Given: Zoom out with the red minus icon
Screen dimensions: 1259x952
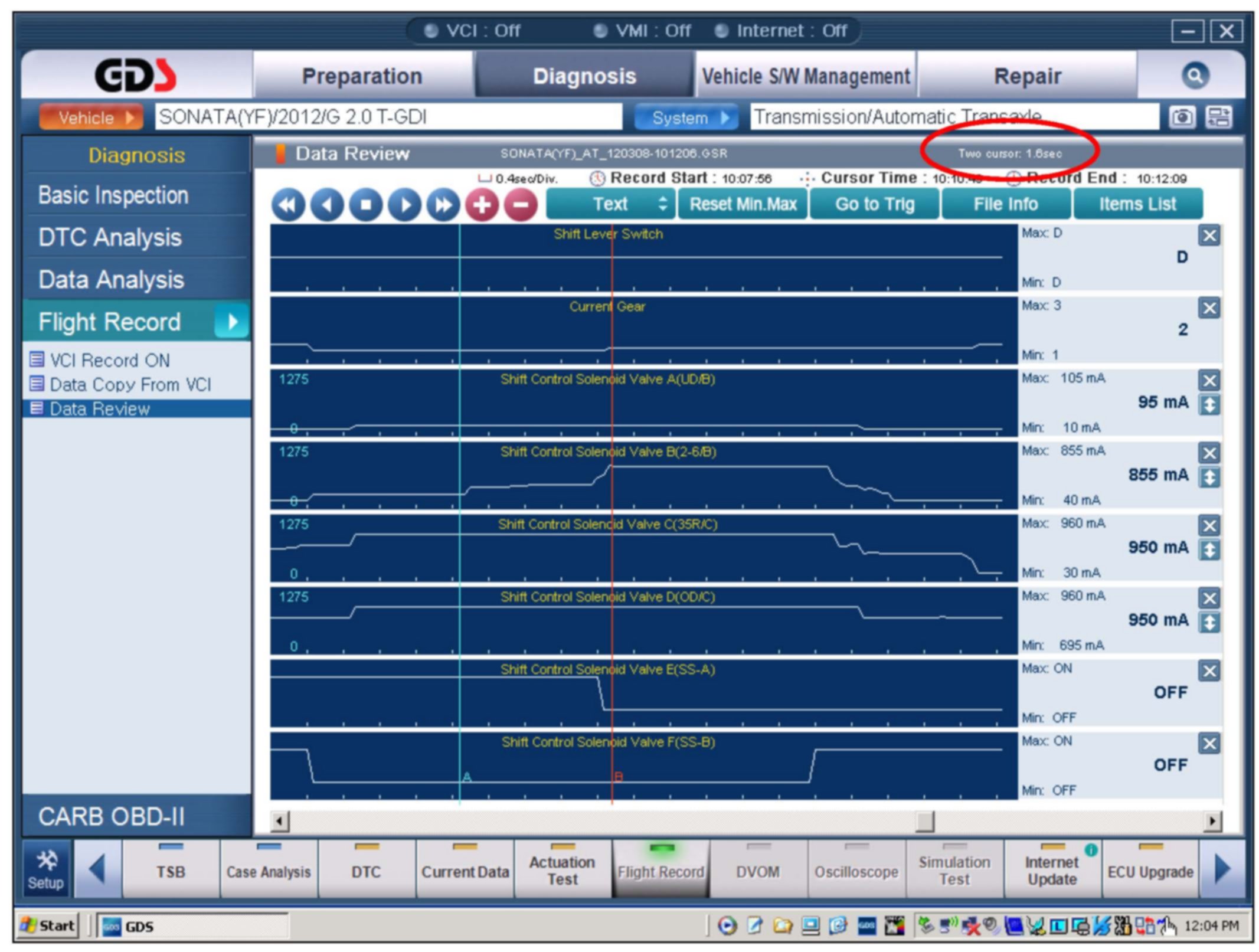Looking at the screenshot, I should point(521,205).
